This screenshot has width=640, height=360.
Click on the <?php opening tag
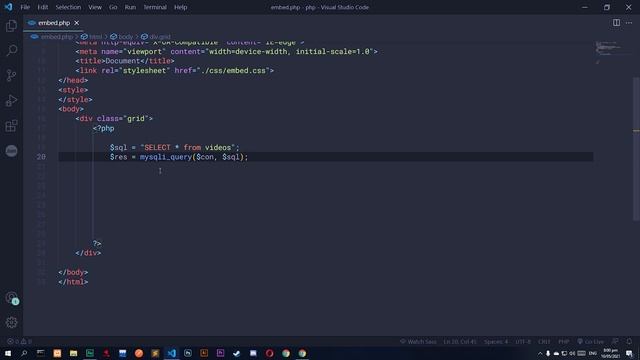click(104, 128)
